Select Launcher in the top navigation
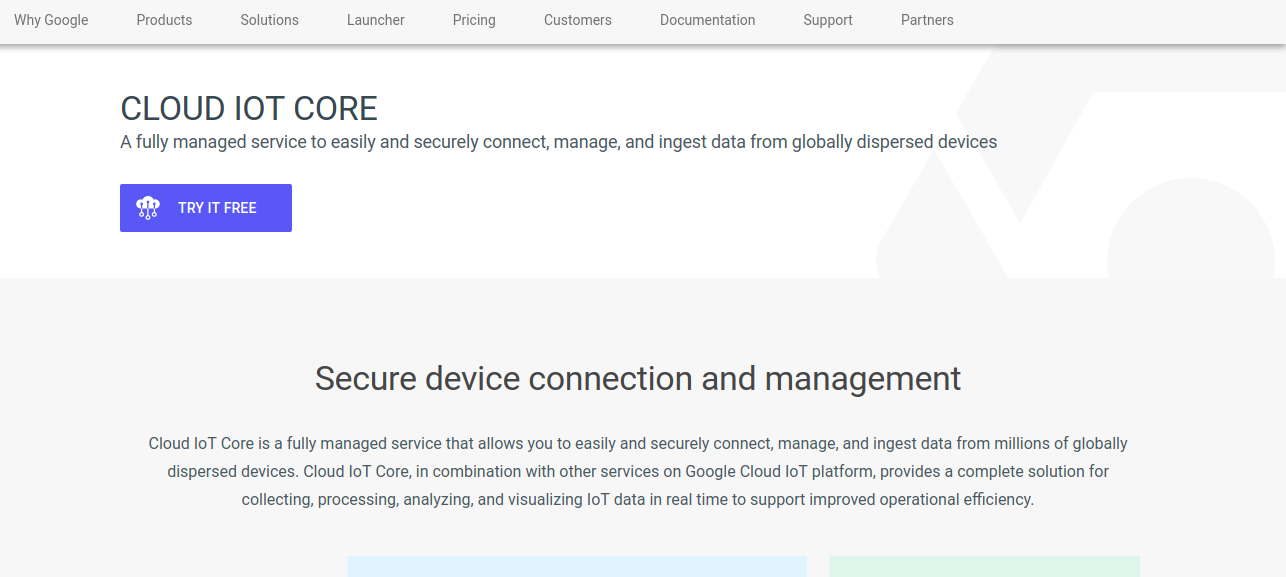Viewport: 1286px width, 577px height. (x=376, y=20)
